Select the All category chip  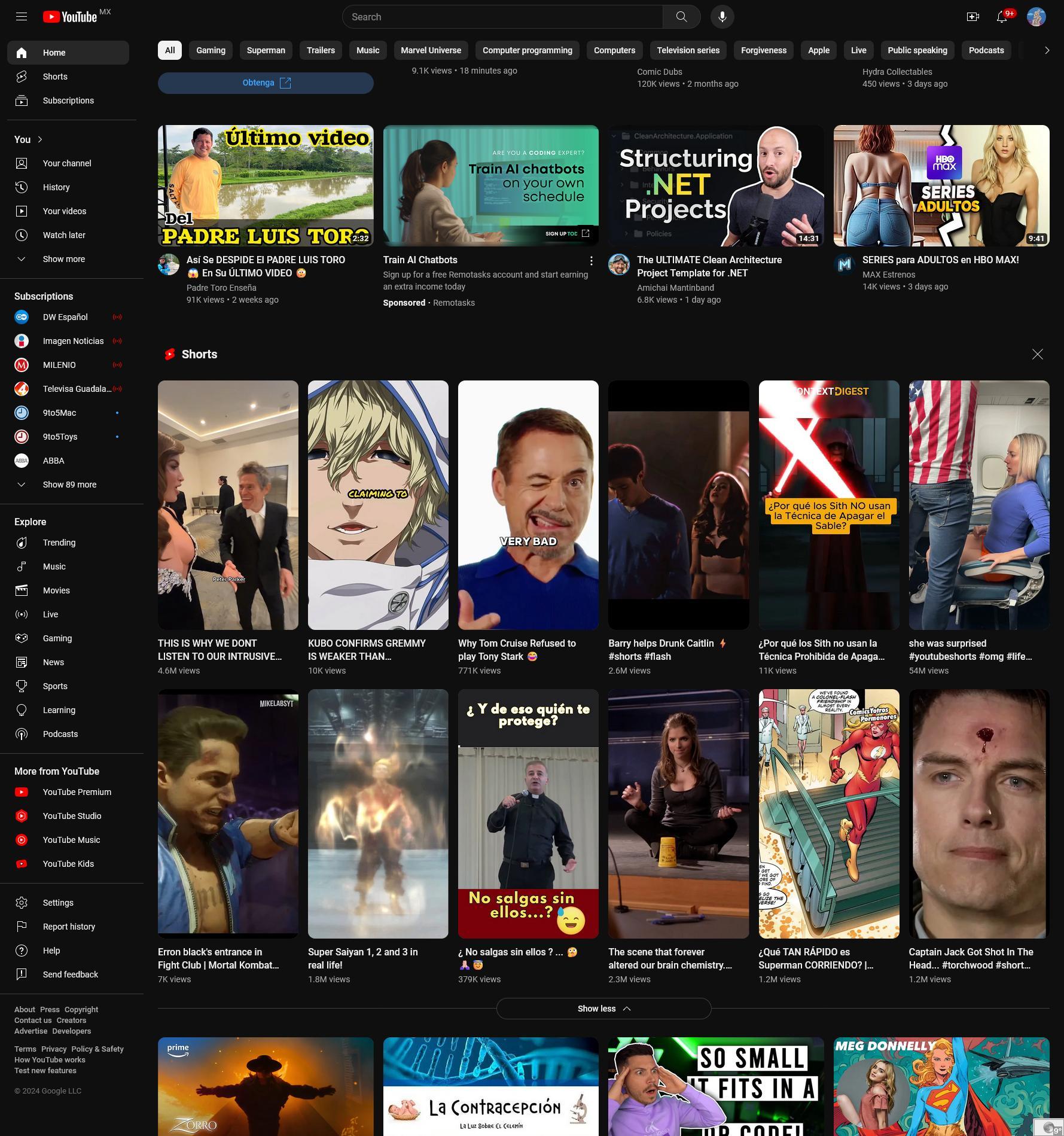170,50
